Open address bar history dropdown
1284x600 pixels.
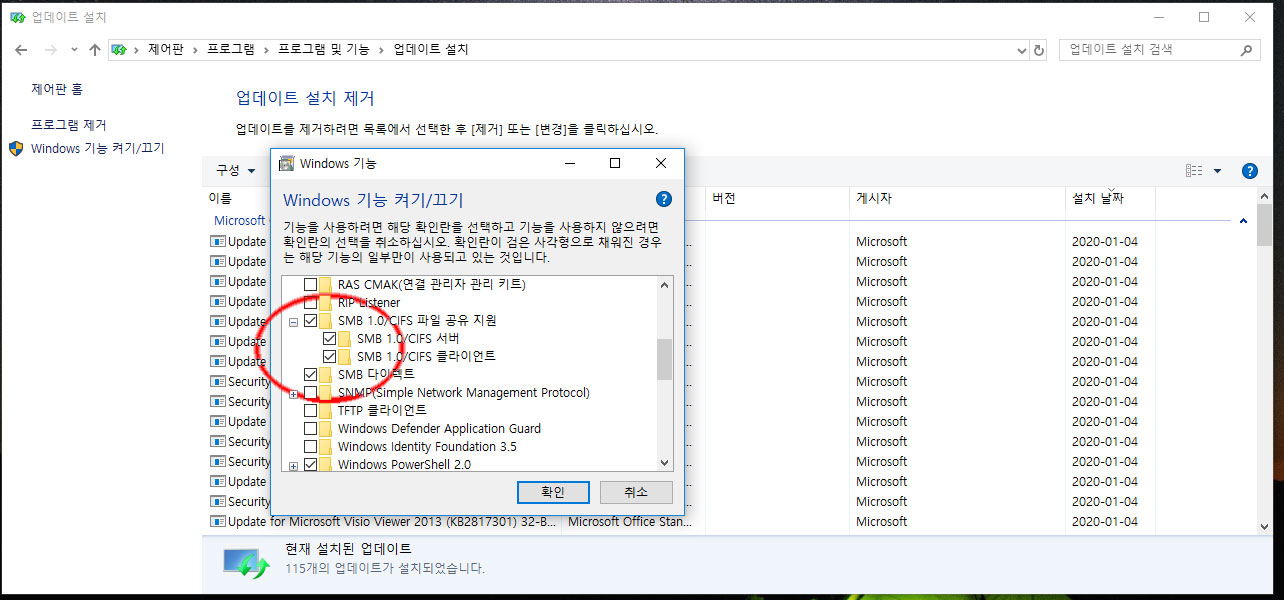point(1020,50)
